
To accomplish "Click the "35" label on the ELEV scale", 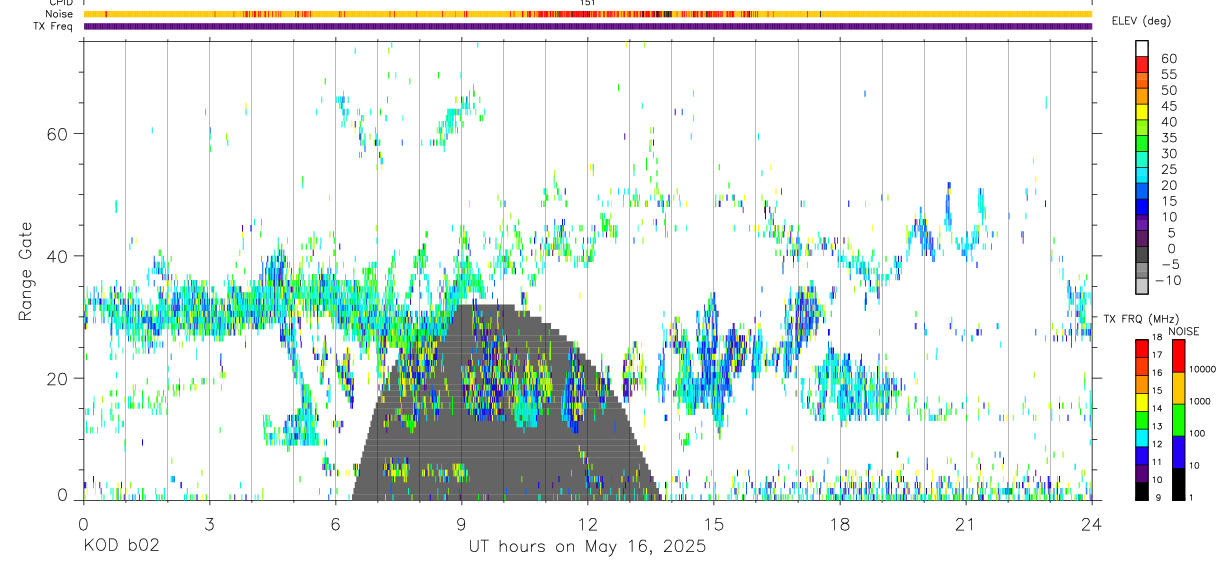I will click(1168, 138).
